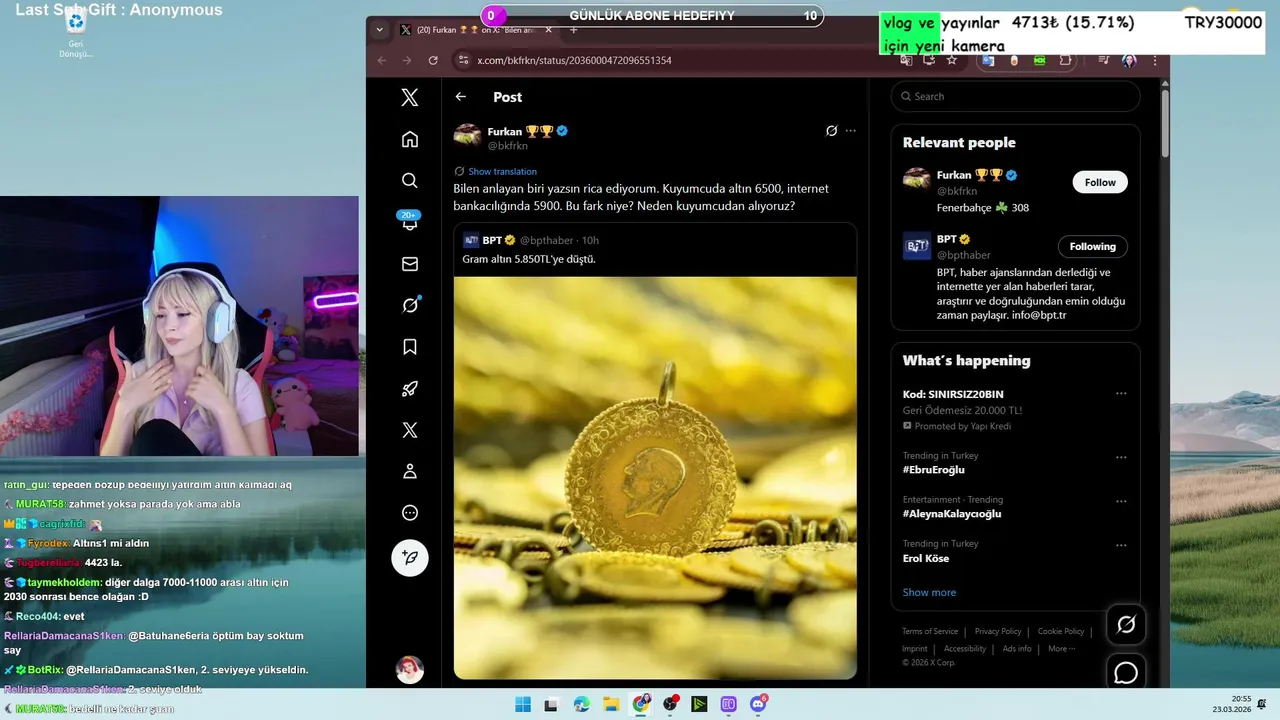
Task: Open more options for #AleynaKalaycıoğlu trend
Action: (x=1121, y=501)
